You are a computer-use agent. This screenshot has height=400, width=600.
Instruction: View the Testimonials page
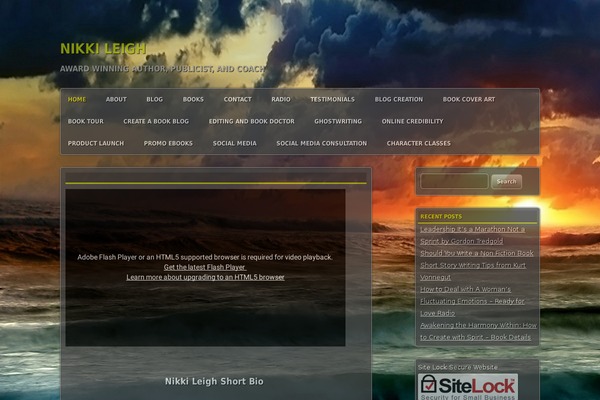pos(333,100)
